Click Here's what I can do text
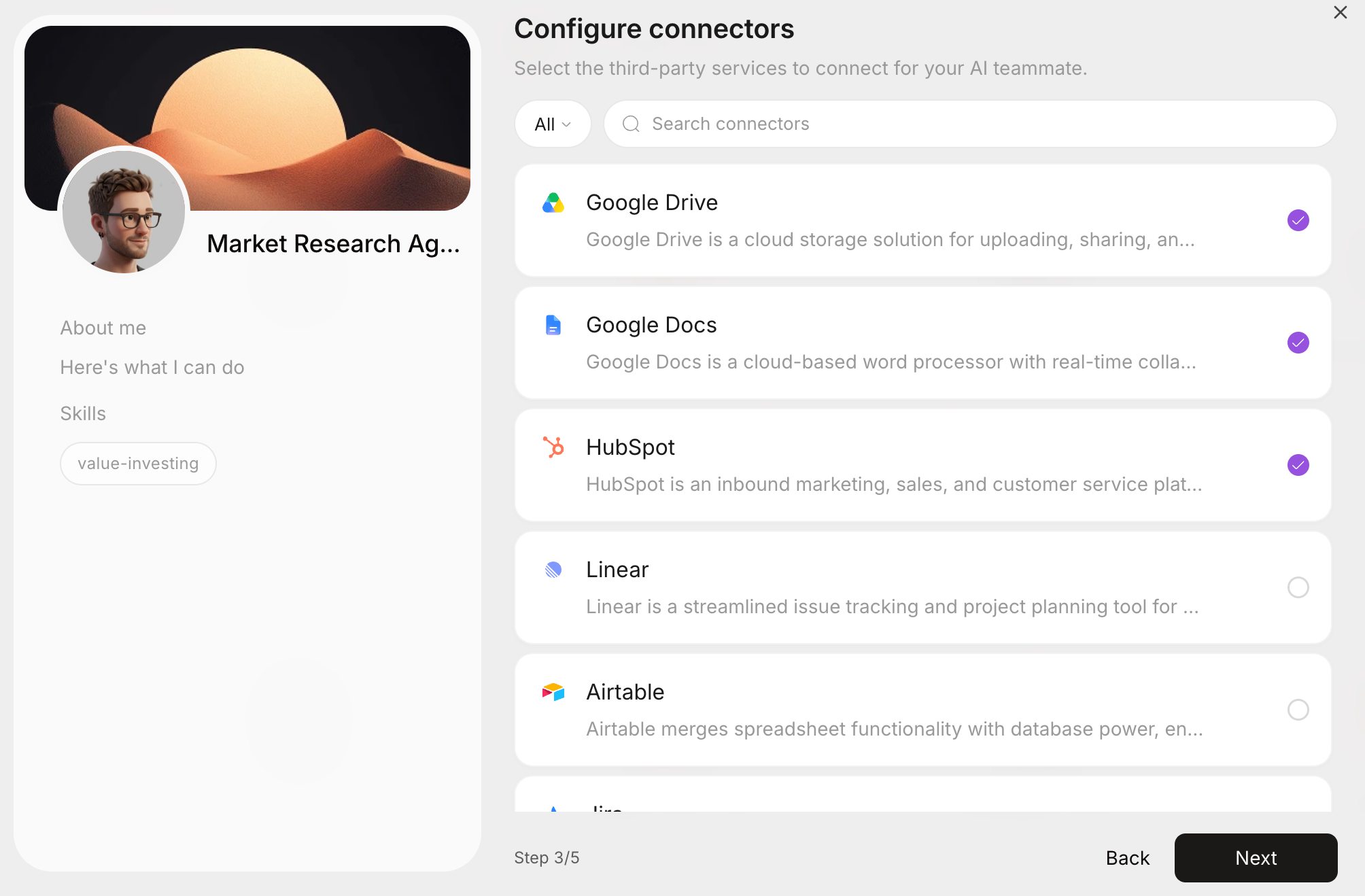The height and width of the screenshot is (896, 1365). click(152, 367)
